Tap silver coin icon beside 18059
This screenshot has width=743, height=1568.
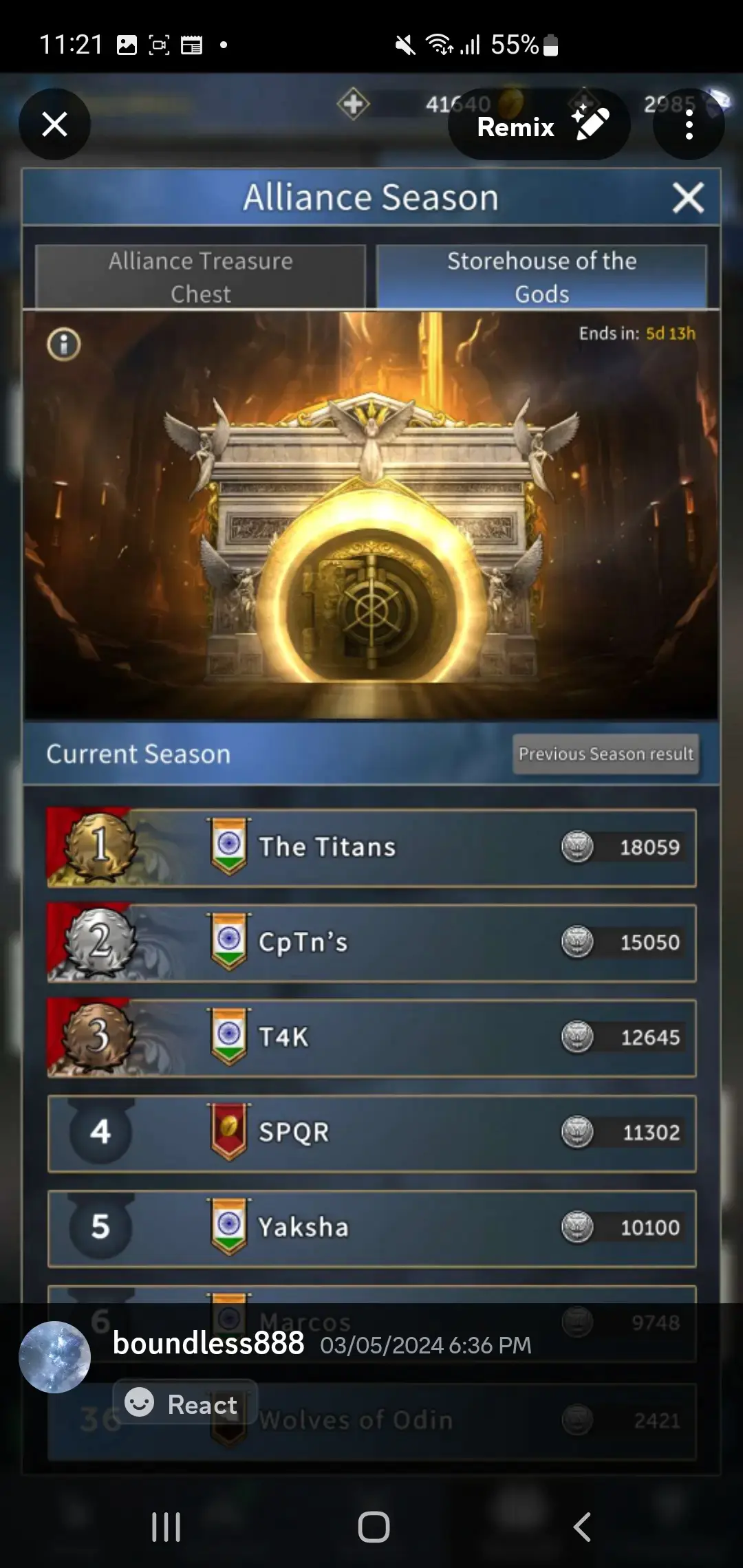coord(577,847)
